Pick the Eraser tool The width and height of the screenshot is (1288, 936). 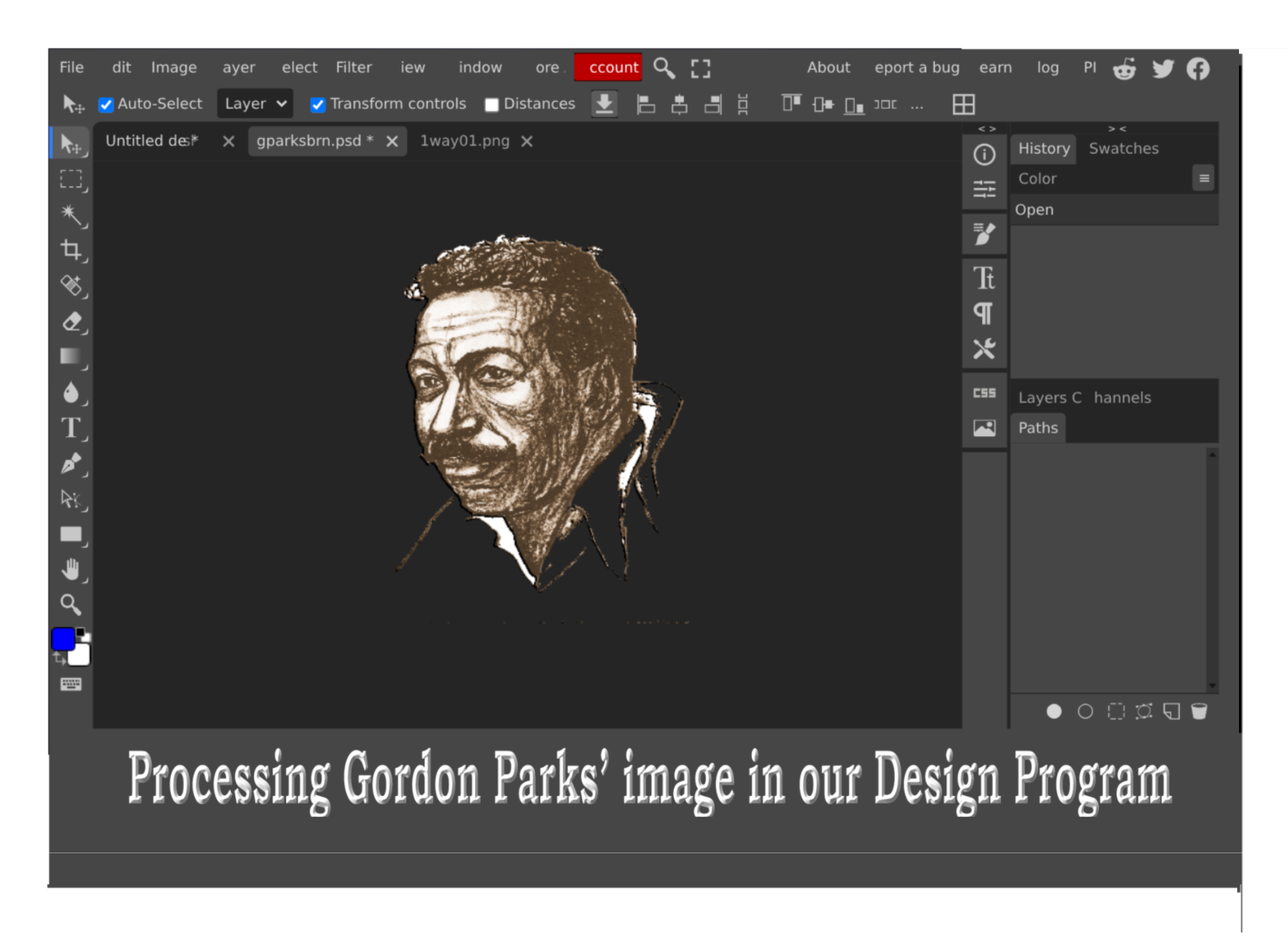(x=71, y=322)
